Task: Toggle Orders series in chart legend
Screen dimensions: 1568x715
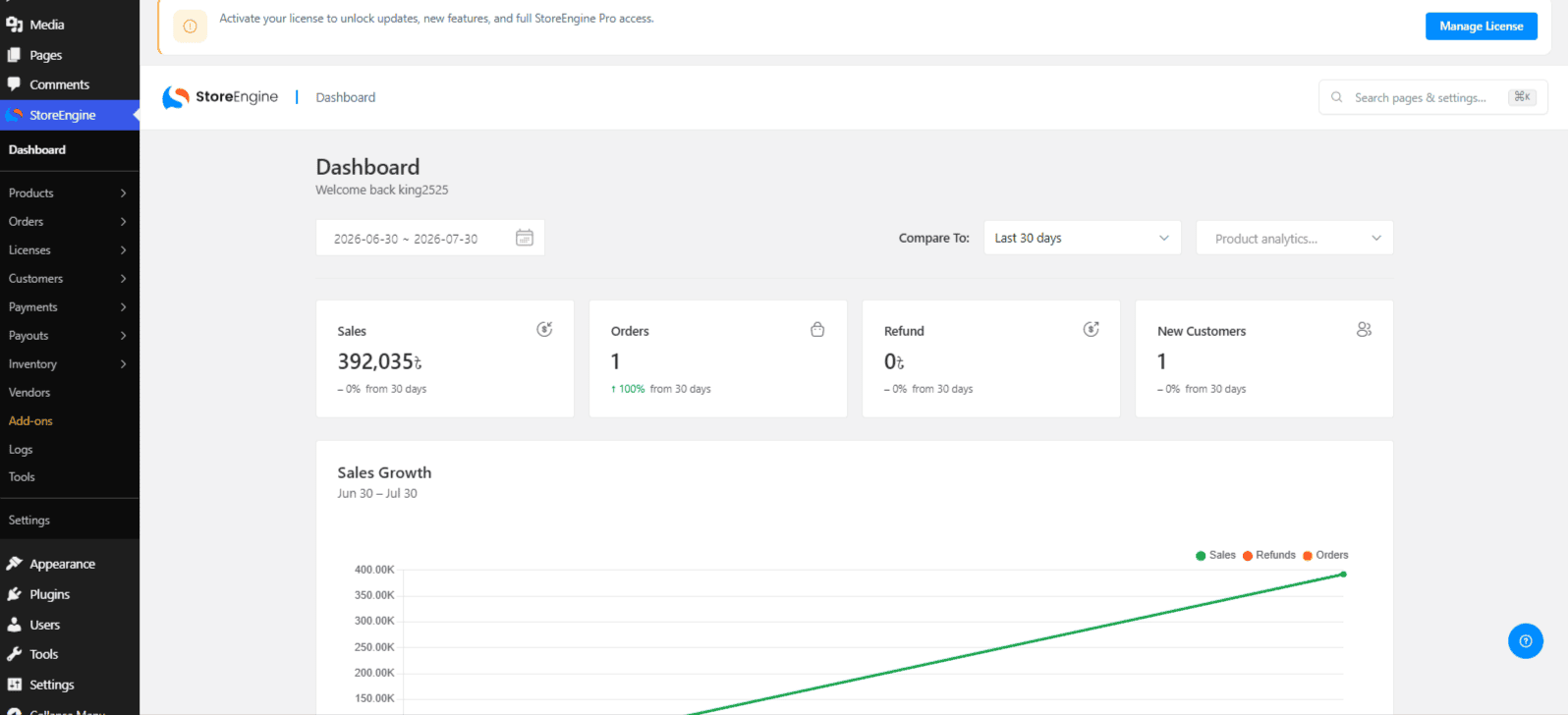Action: click(x=1325, y=555)
